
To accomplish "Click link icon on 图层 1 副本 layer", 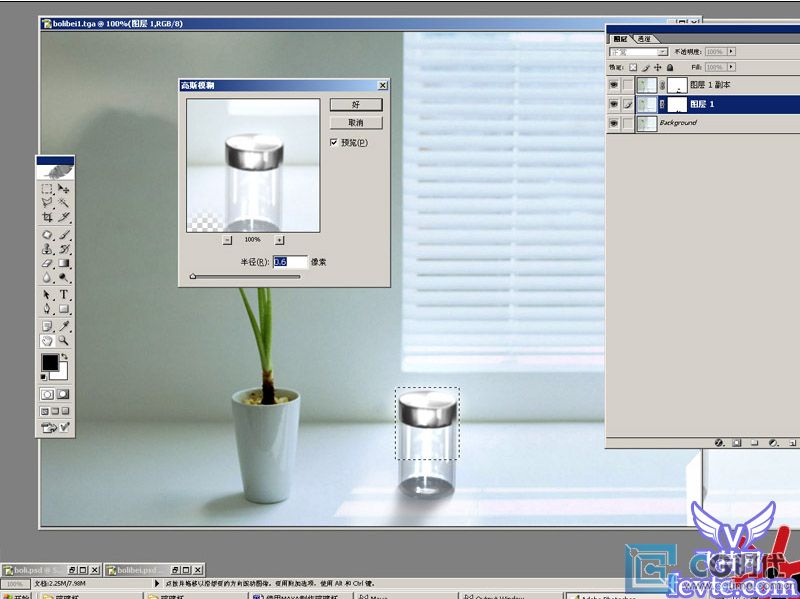I will [662, 85].
